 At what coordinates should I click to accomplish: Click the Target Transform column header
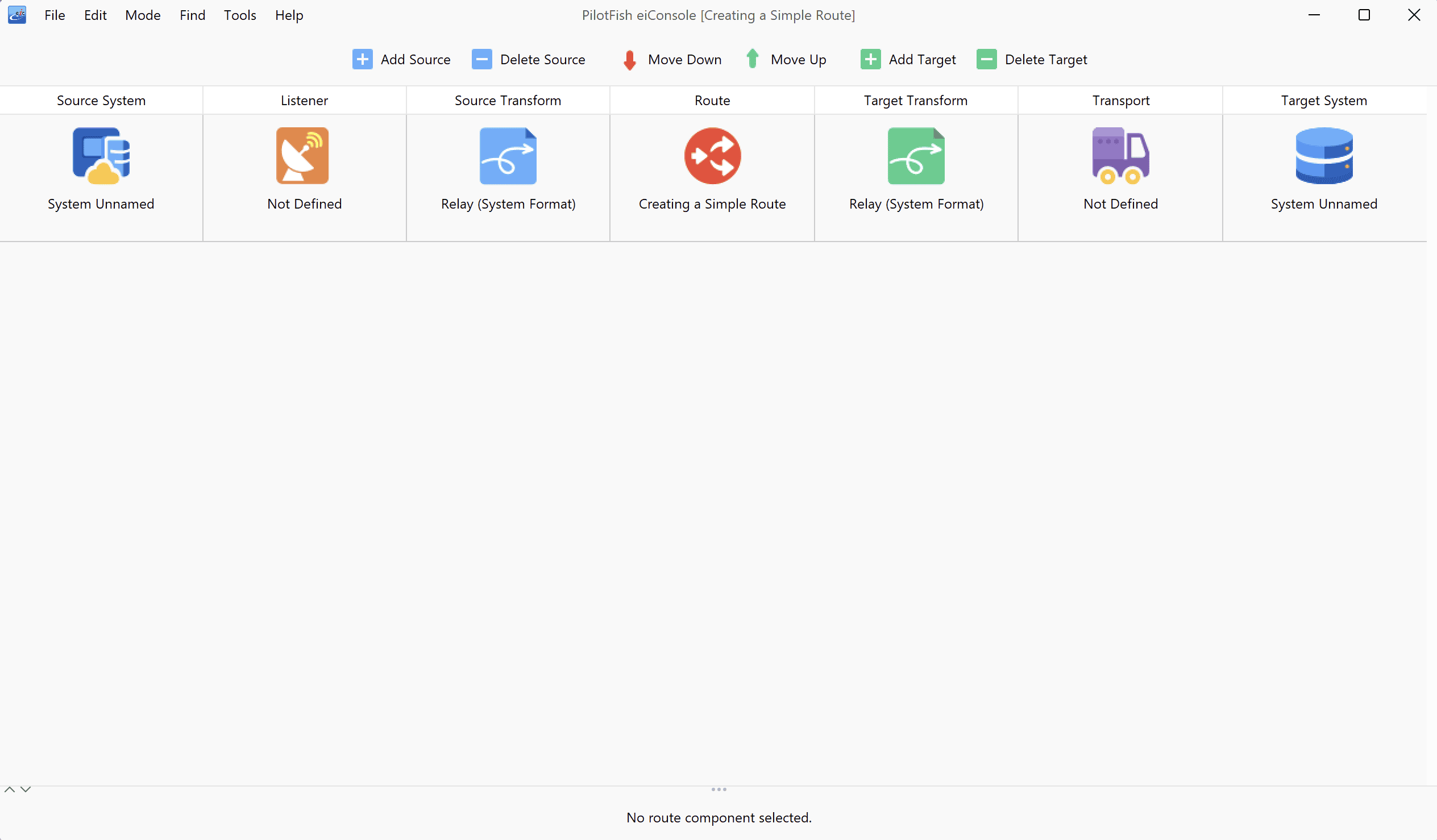pos(916,101)
